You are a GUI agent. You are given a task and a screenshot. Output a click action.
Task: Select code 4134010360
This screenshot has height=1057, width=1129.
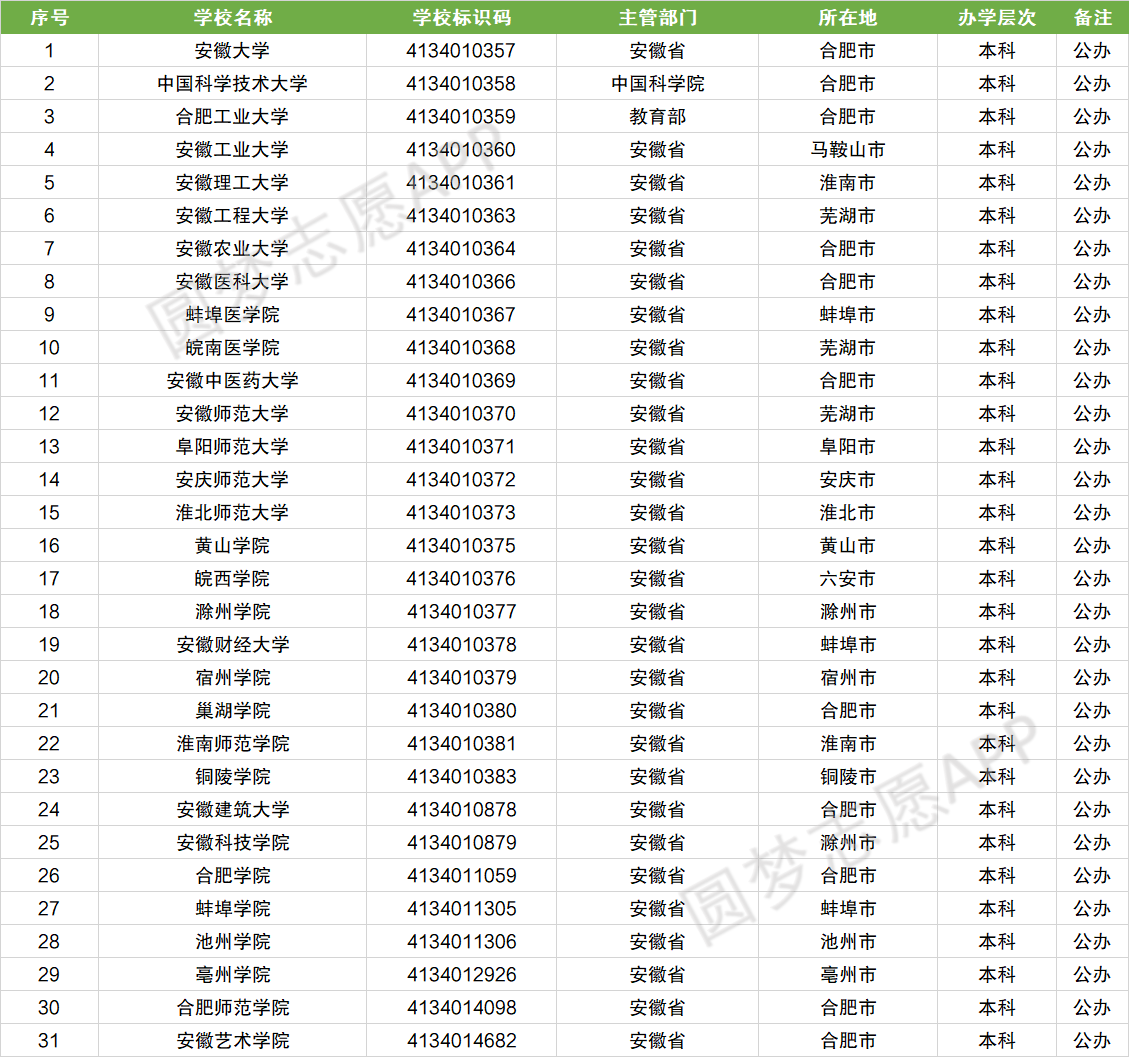pos(461,150)
